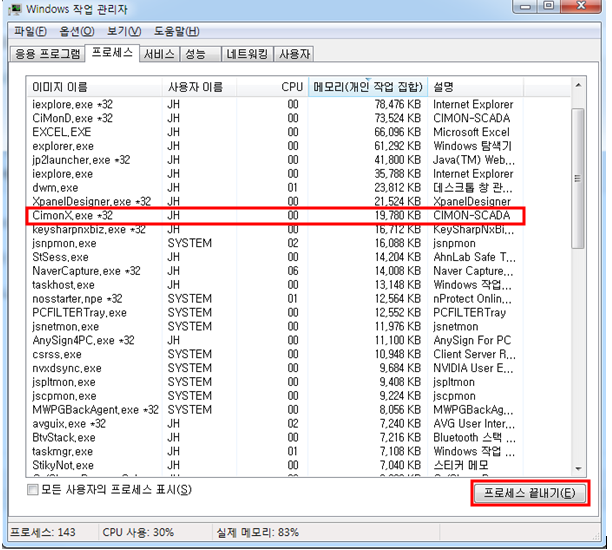This screenshot has width=612, height=550.
Task: Select the iexplore.exe *32 process row
Action: tap(275, 105)
